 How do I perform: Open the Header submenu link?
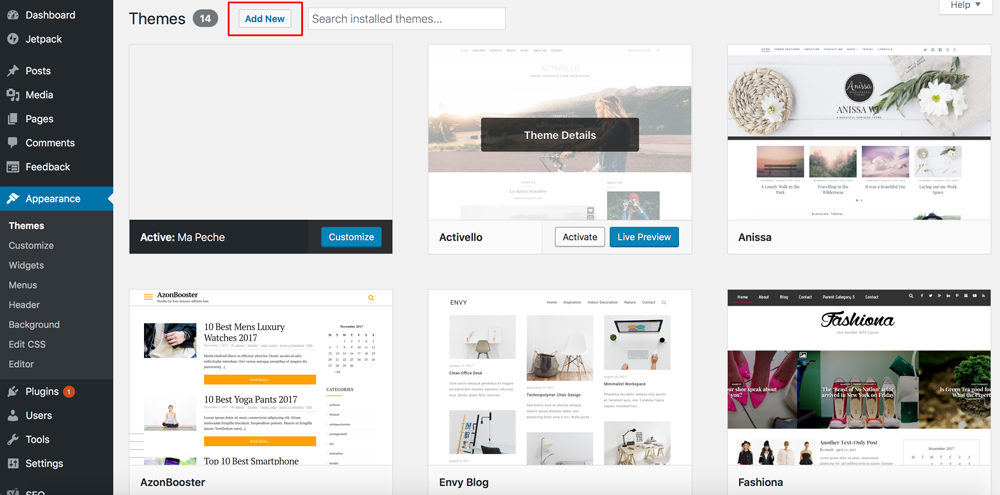point(24,305)
